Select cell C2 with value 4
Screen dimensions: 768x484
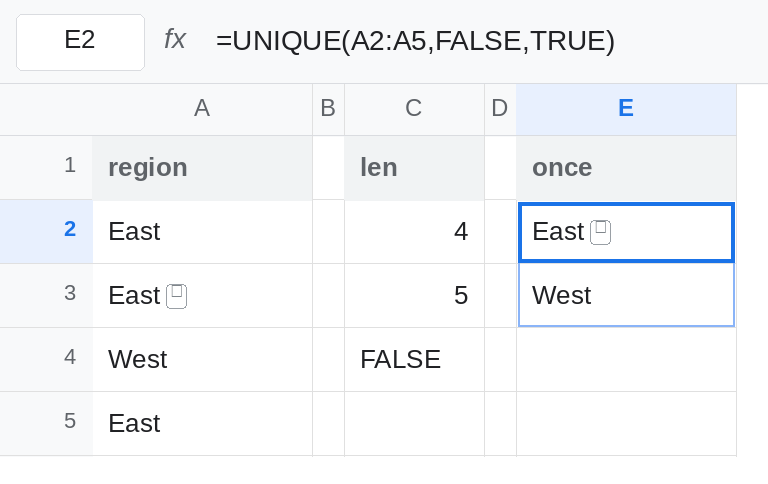point(414,232)
